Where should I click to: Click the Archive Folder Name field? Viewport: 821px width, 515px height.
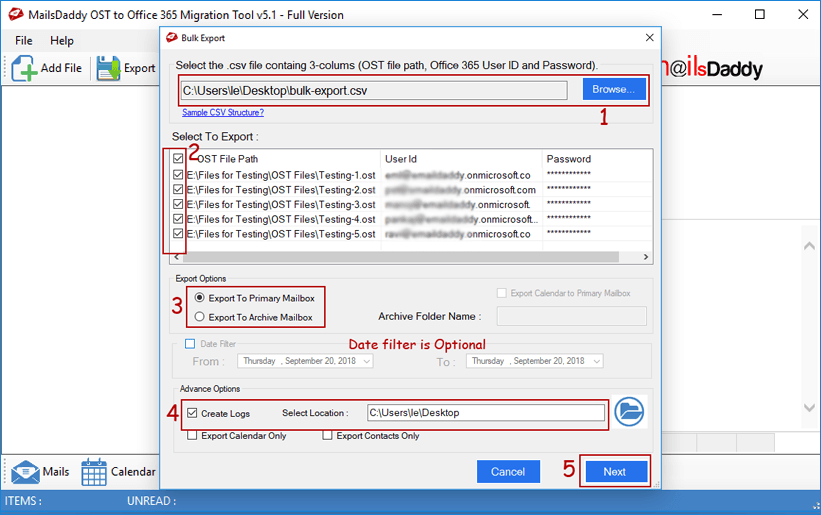(x=571, y=316)
